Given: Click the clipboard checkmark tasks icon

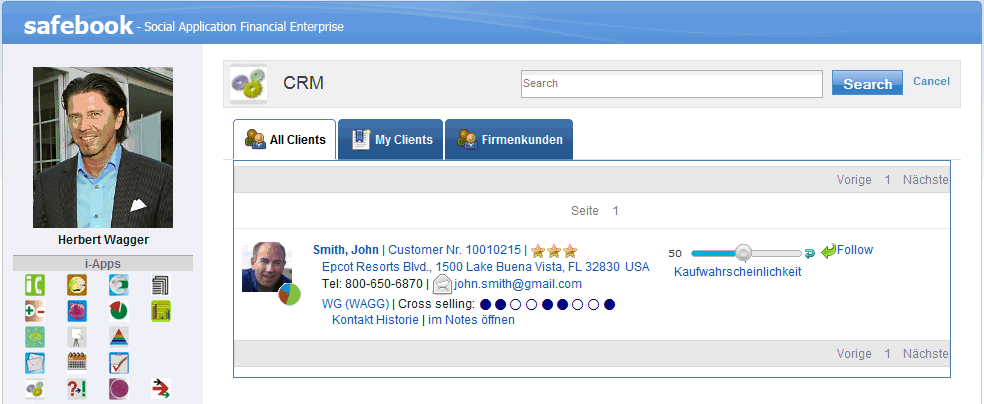Looking at the screenshot, I should click(119, 362).
